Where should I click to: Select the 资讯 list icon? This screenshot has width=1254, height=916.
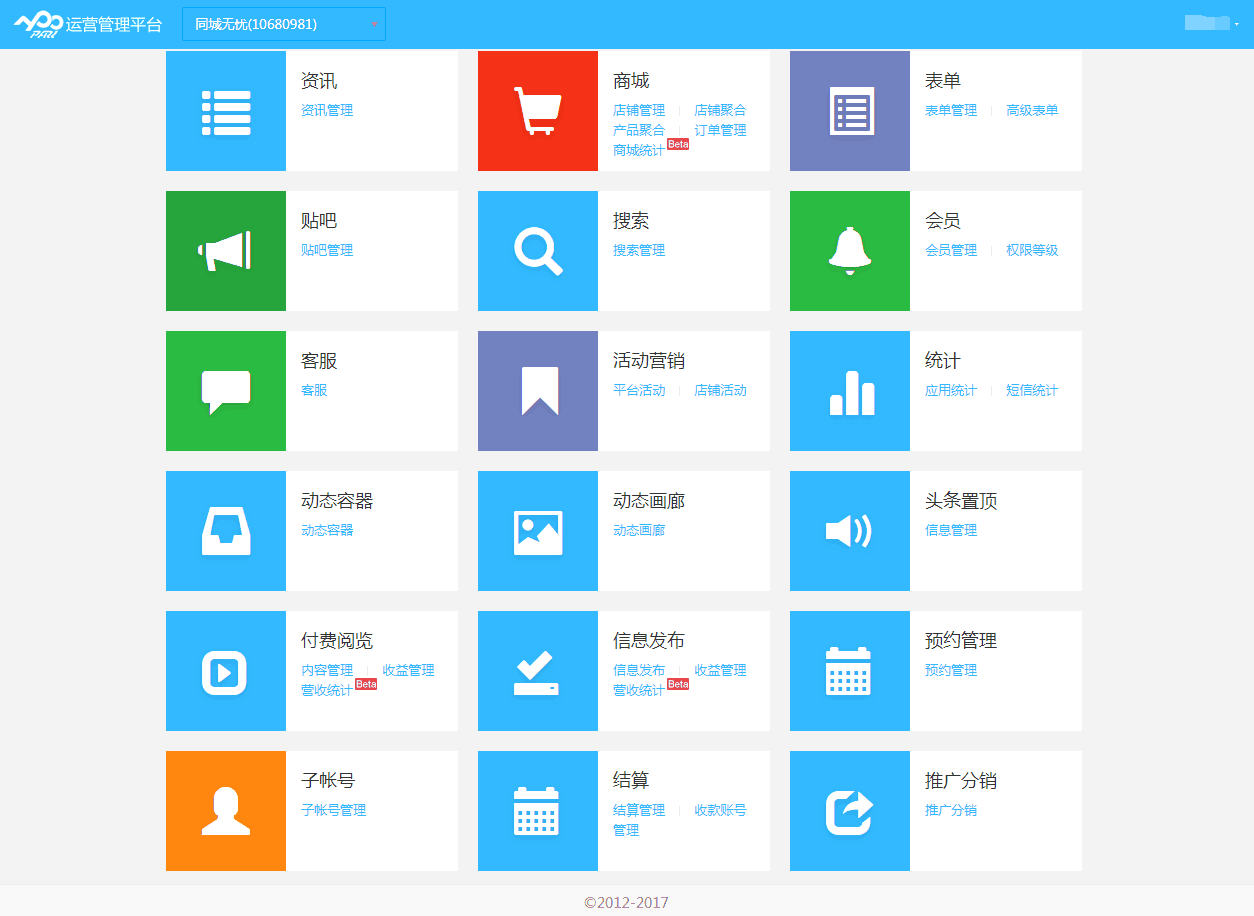(225, 110)
